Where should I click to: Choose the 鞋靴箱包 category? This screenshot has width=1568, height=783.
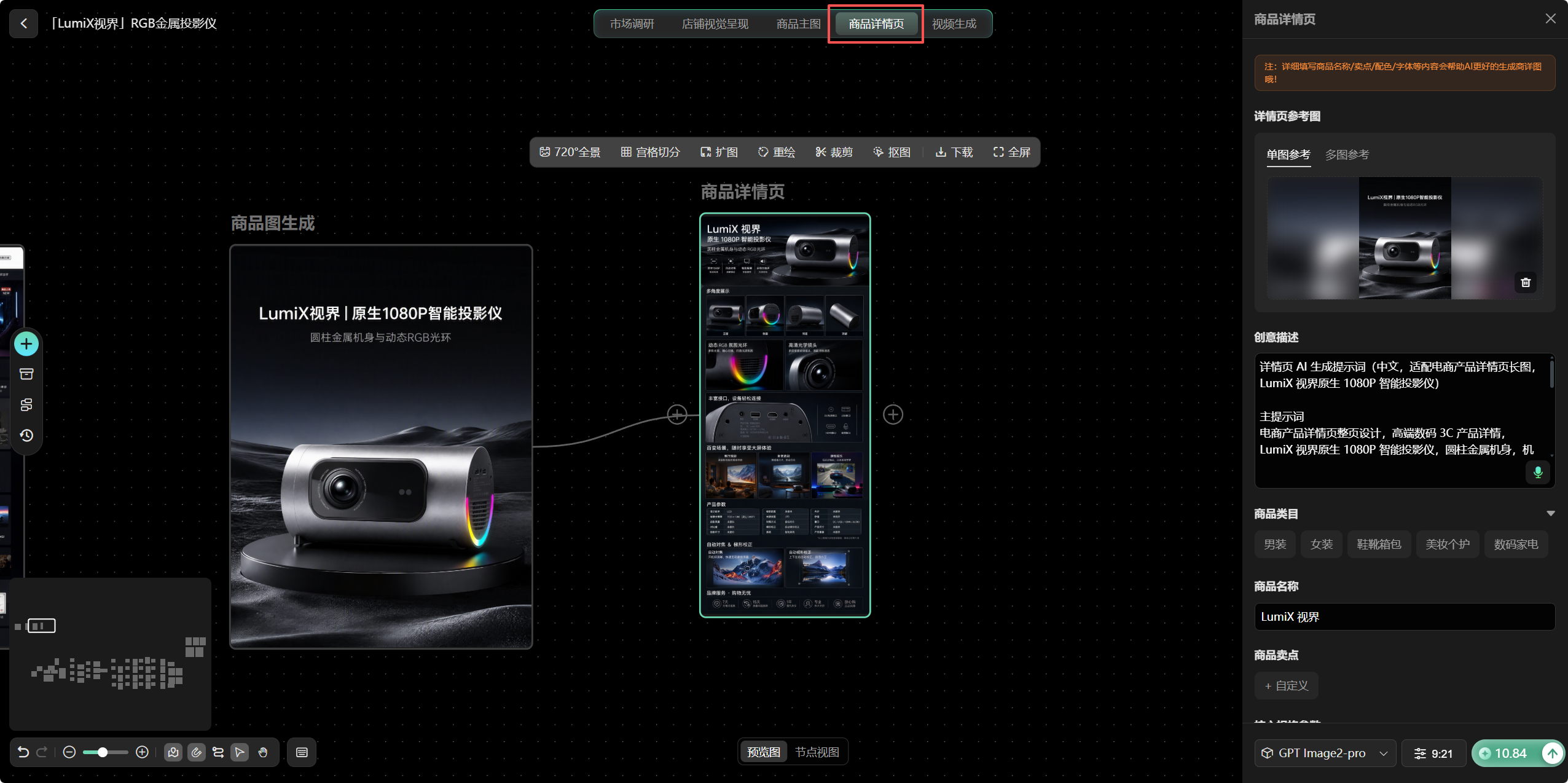coord(1379,544)
